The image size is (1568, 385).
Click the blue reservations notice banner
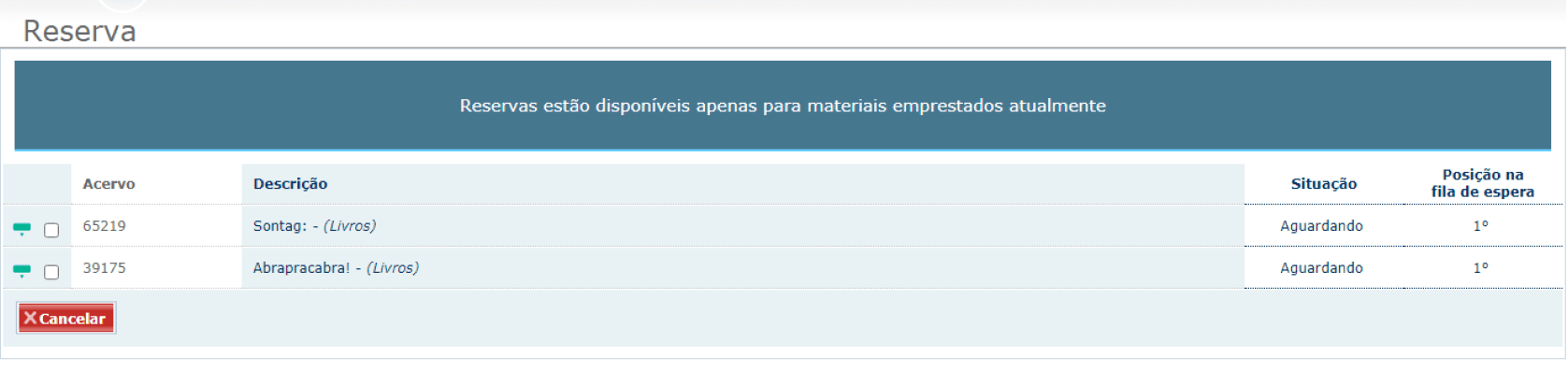click(x=783, y=106)
